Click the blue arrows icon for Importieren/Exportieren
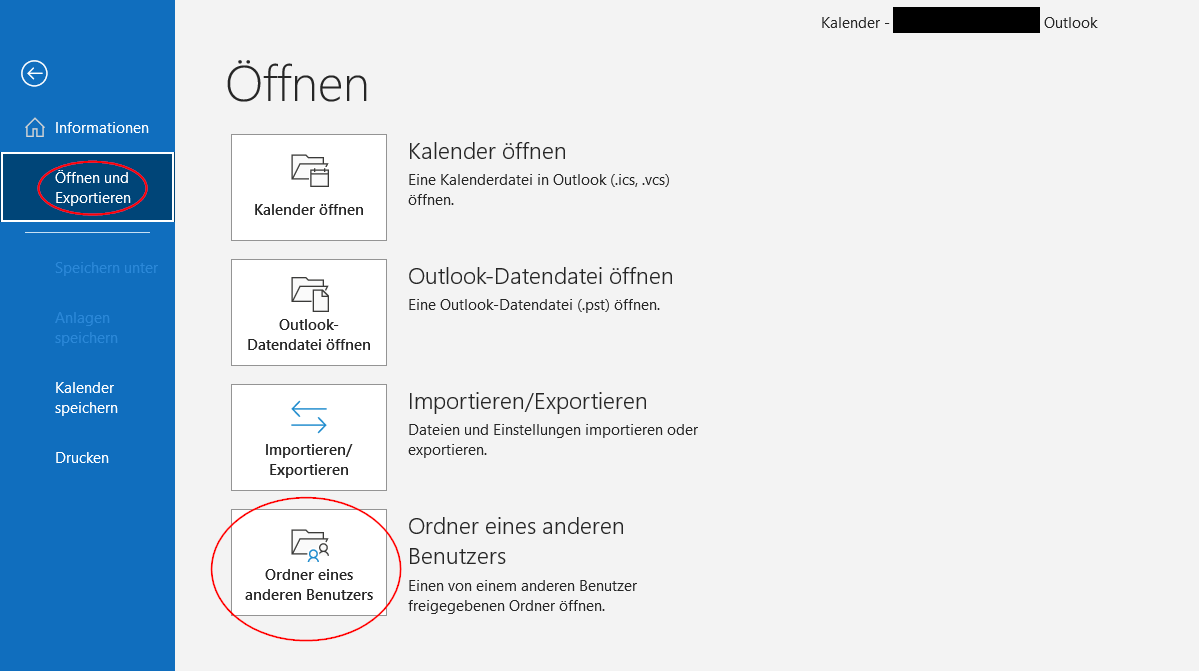1199x671 pixels. tap(308, 417)
